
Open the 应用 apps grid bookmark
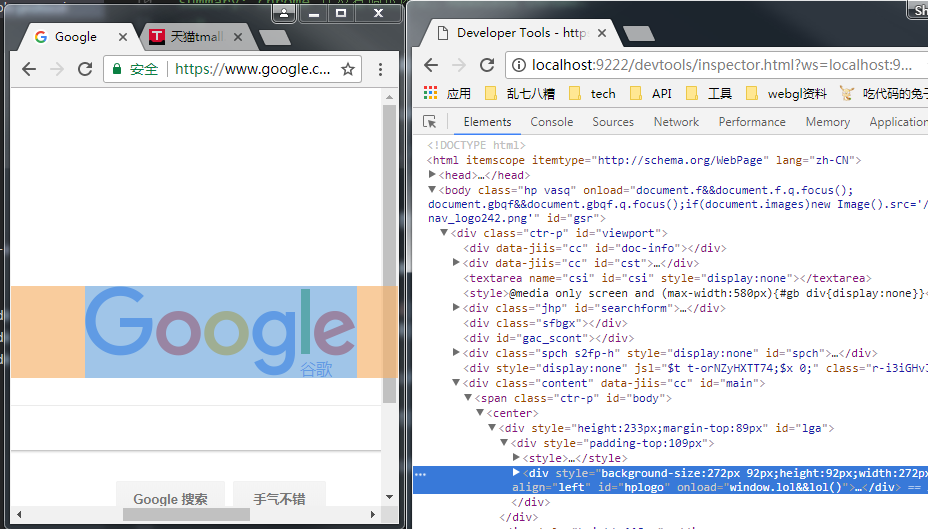click(447, 93)
